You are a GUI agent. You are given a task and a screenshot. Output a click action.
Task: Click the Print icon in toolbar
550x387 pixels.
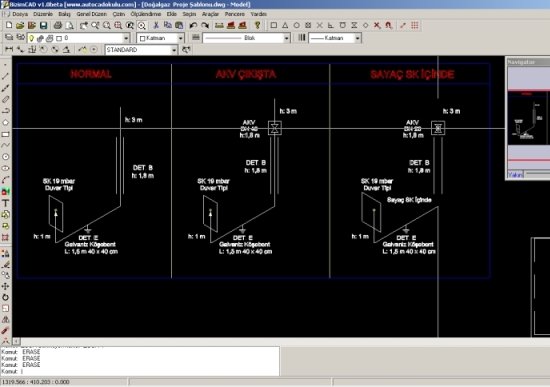pyautogui.click(x=58, y=25)
